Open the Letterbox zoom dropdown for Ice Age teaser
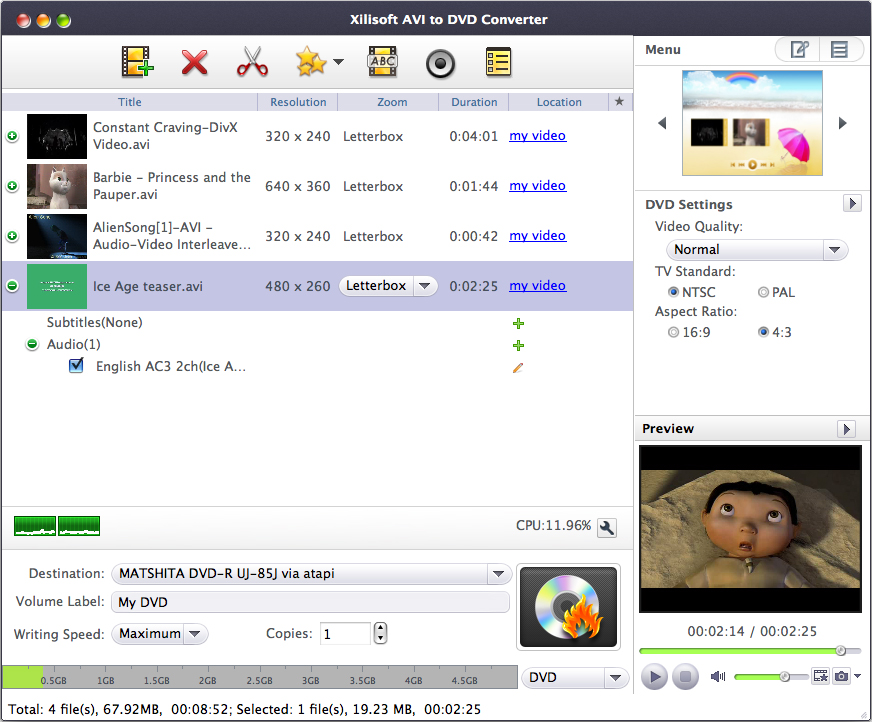 [424, 285]
